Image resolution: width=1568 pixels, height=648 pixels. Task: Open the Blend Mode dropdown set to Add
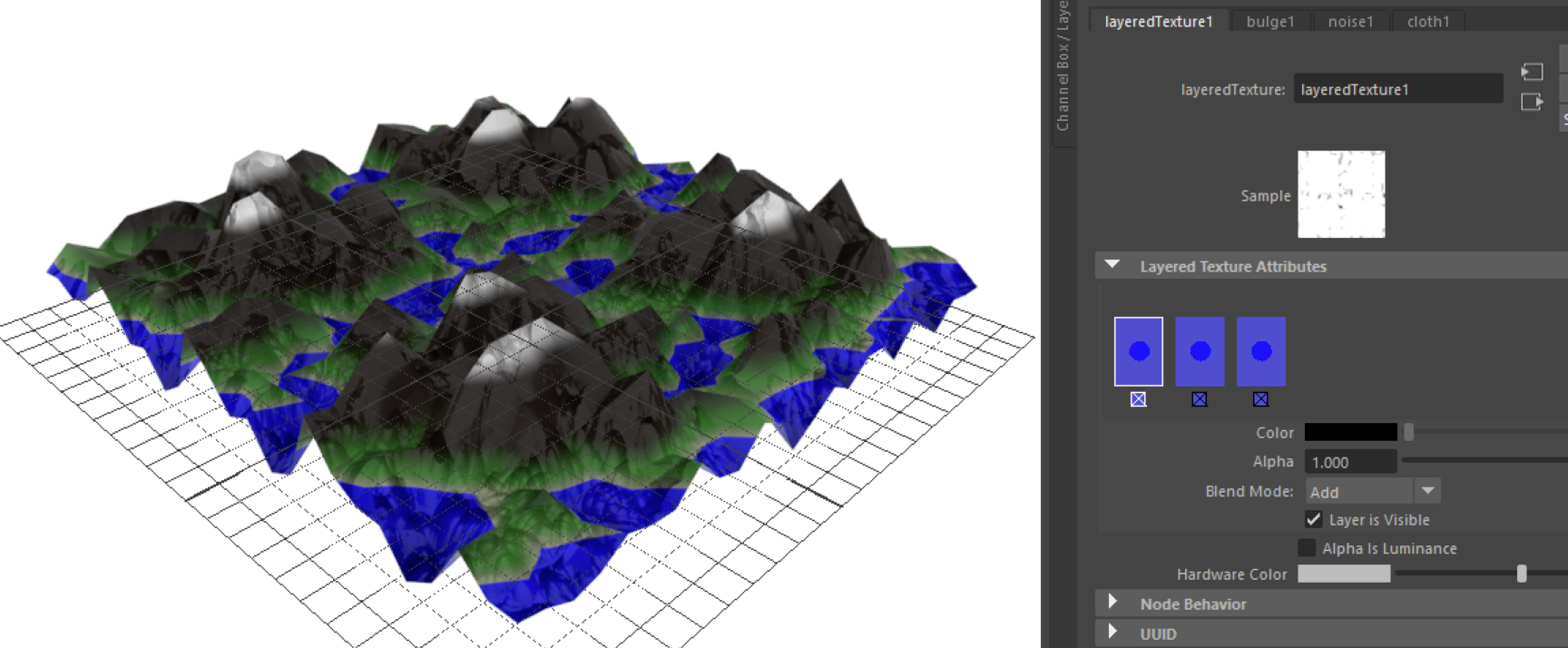(x=1373, y=491)
